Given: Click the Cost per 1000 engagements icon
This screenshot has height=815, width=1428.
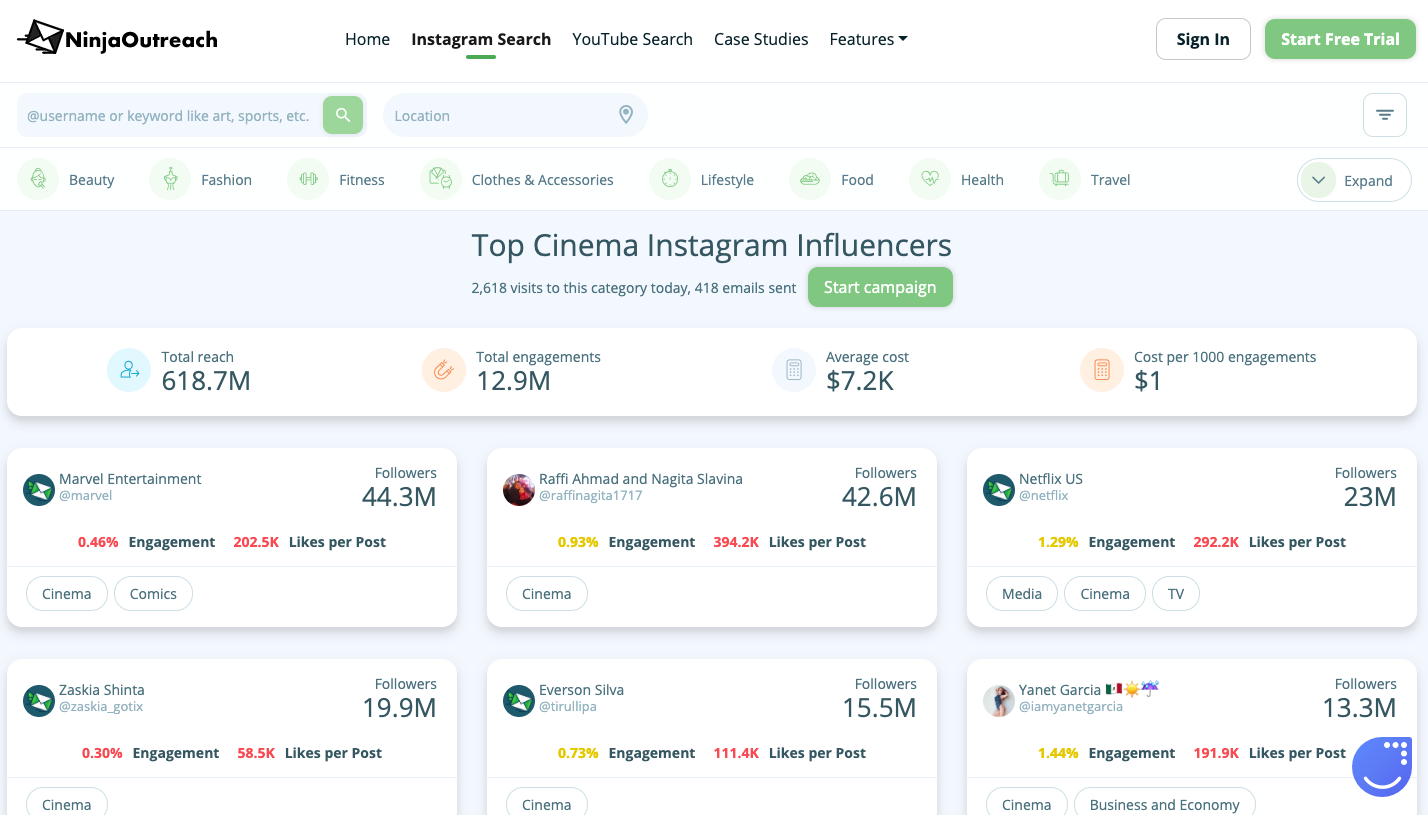Looking at the screenshot, I should 1102,370.
